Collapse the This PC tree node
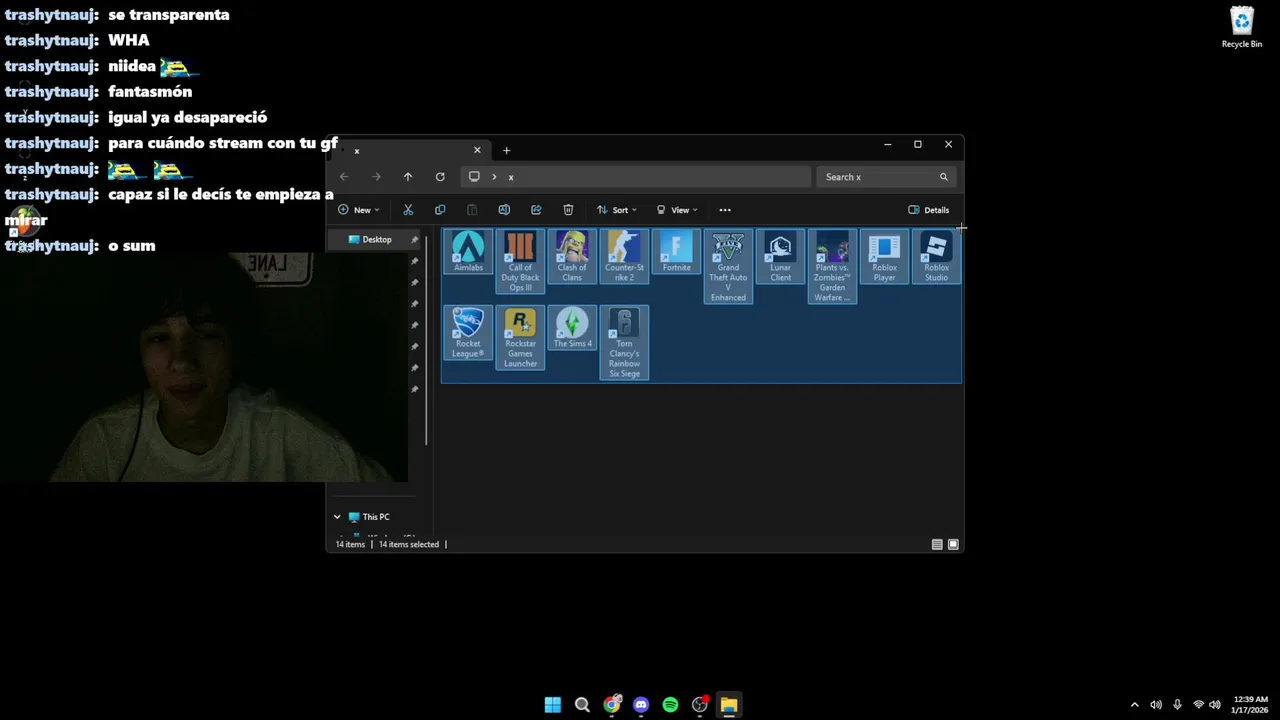The height and width of the screenshot is (720, 1280). coord(337,517)
